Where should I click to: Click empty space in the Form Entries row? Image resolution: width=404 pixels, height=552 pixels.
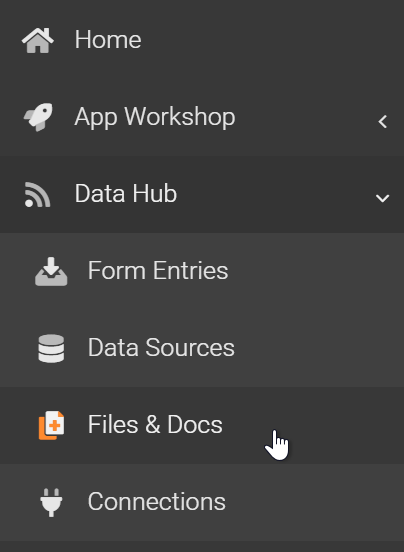313,271
